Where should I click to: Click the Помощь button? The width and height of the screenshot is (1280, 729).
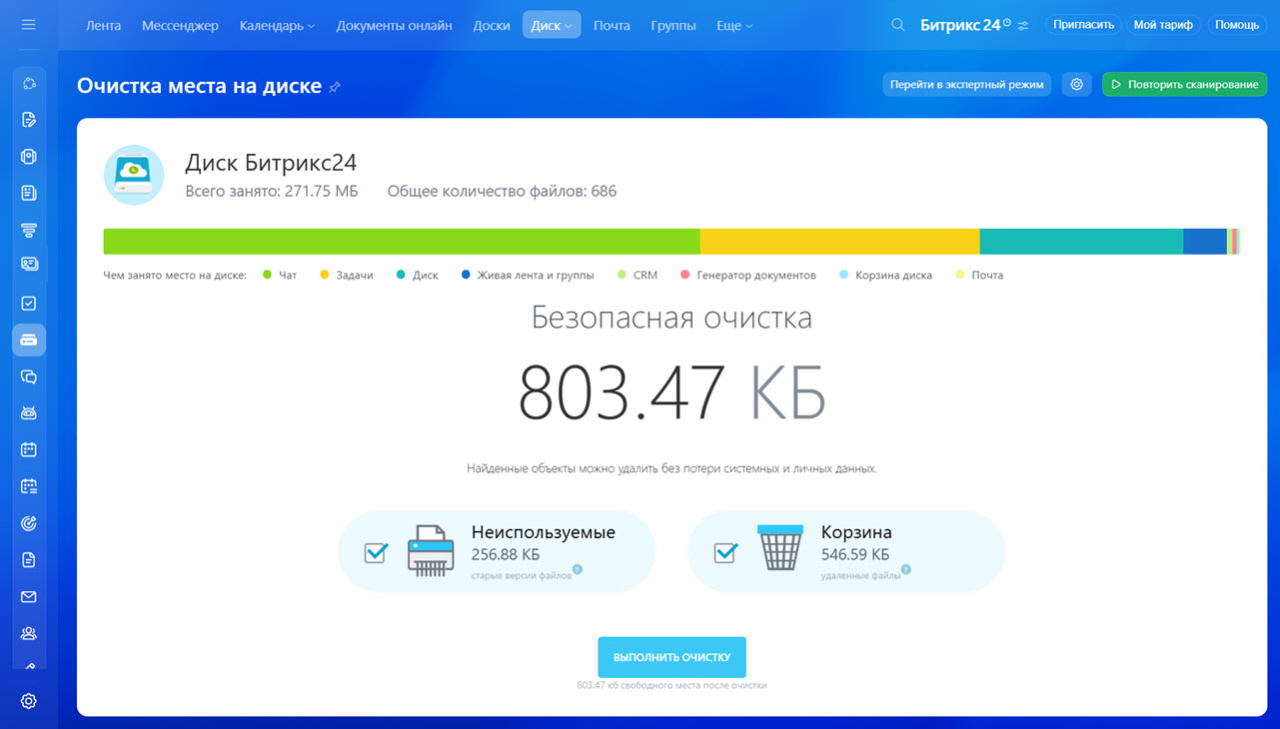coord(1237,25)
